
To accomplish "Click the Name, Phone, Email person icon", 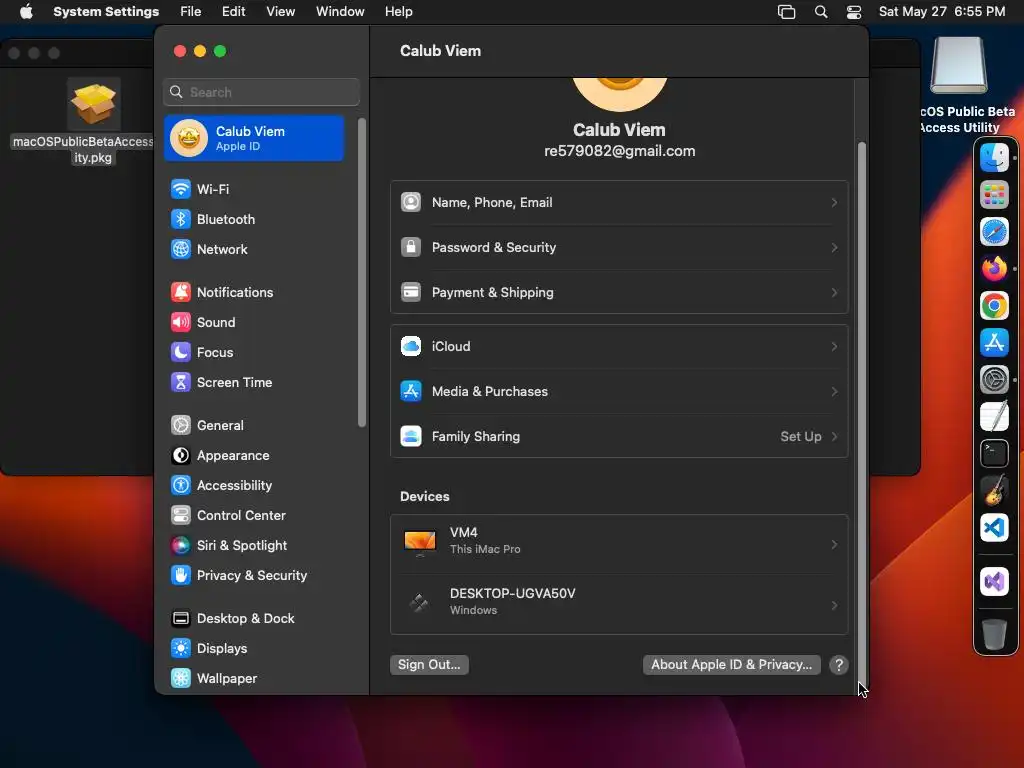I will pyautogui.click(x=411, y=203).
